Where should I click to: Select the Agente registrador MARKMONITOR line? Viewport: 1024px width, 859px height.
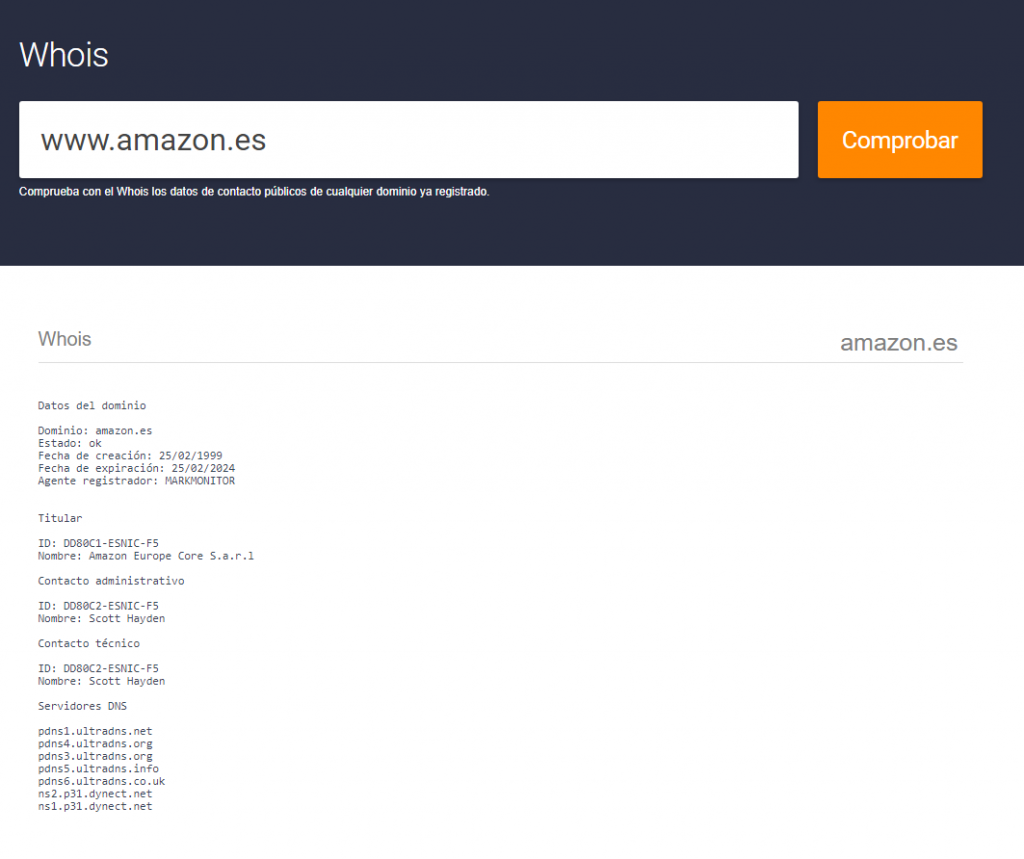point(136,481)
